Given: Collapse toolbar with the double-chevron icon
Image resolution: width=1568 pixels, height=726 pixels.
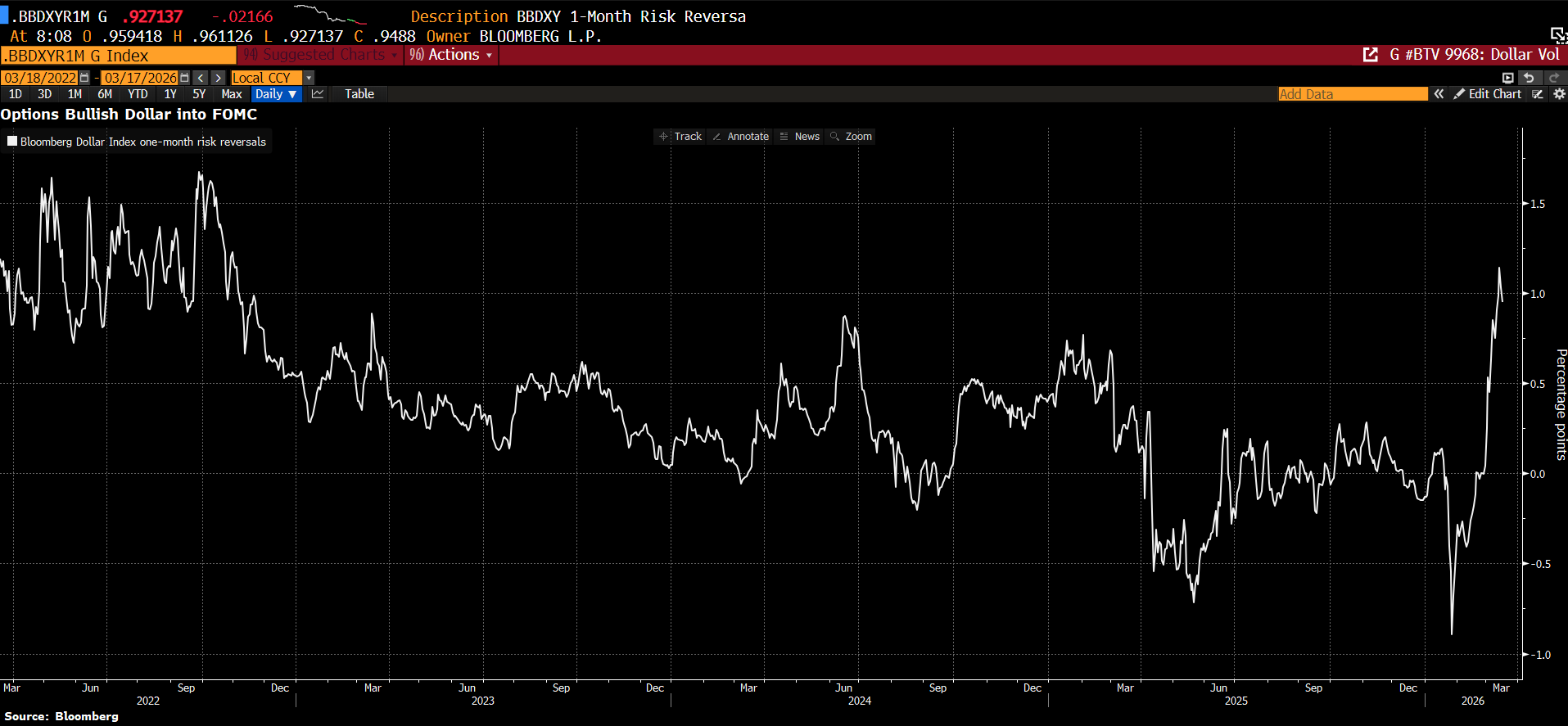Looking at the screenshot, I should (1439, 94).
